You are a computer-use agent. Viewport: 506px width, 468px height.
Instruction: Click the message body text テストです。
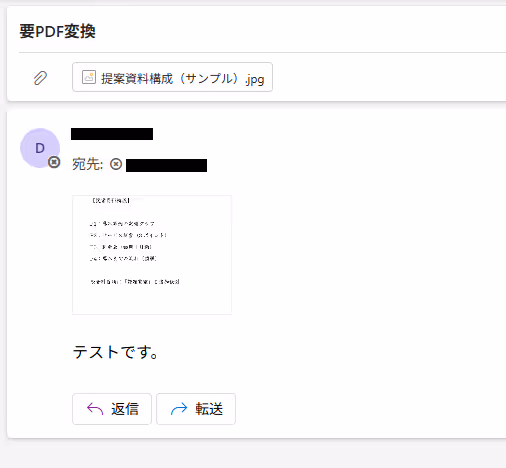tap(115, 352)
